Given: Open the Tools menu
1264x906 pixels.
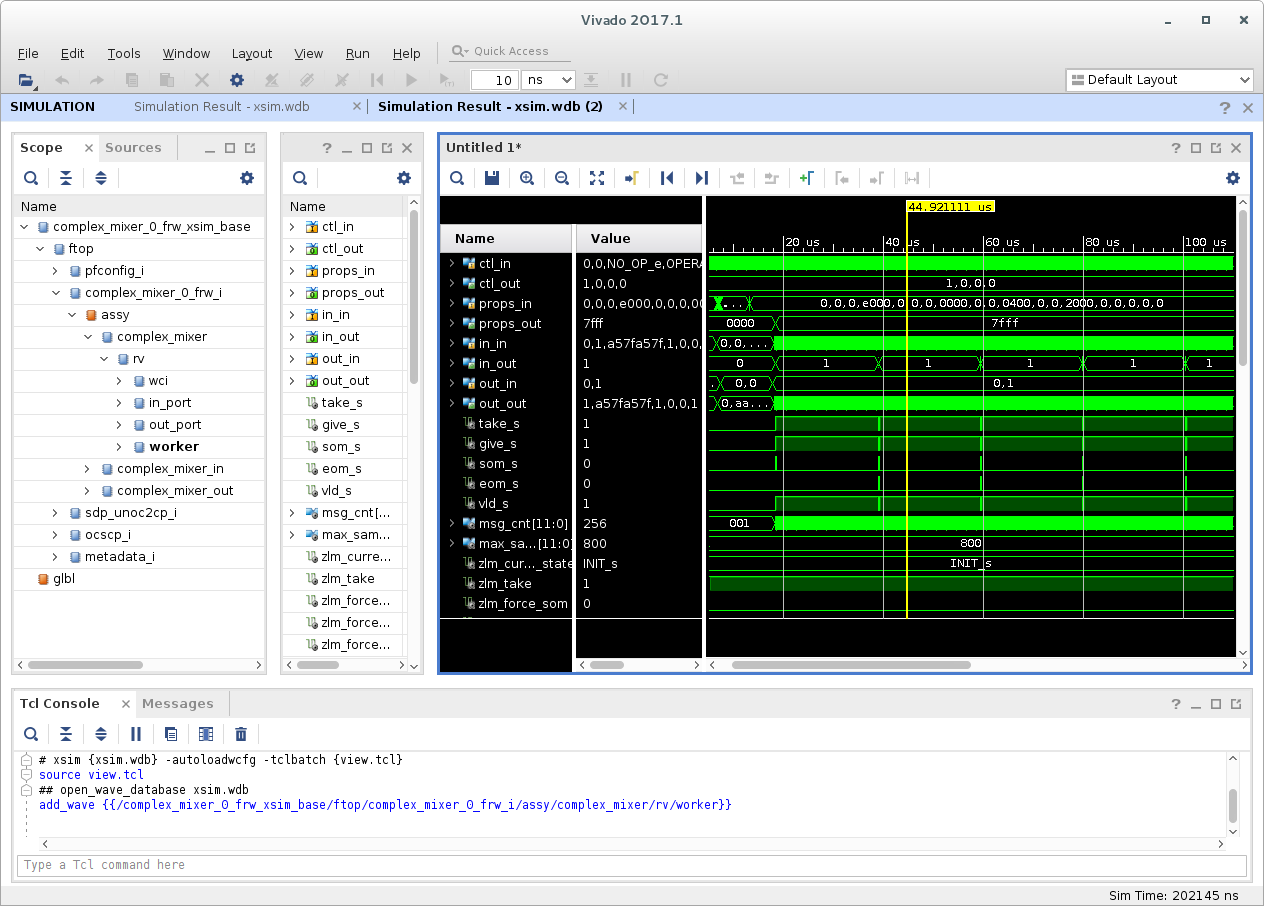Looking at the screenshot, I should coord(124,54).
